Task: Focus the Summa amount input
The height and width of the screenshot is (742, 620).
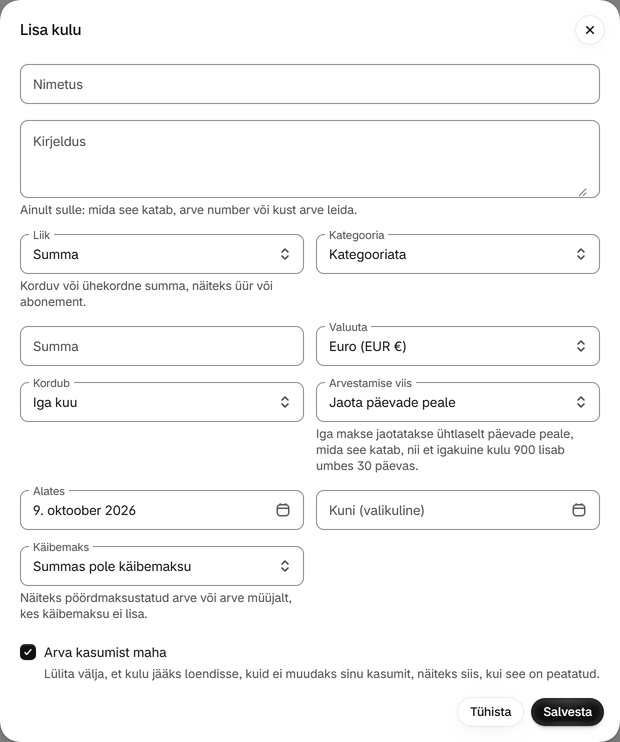Action: (x=162, y=346)
